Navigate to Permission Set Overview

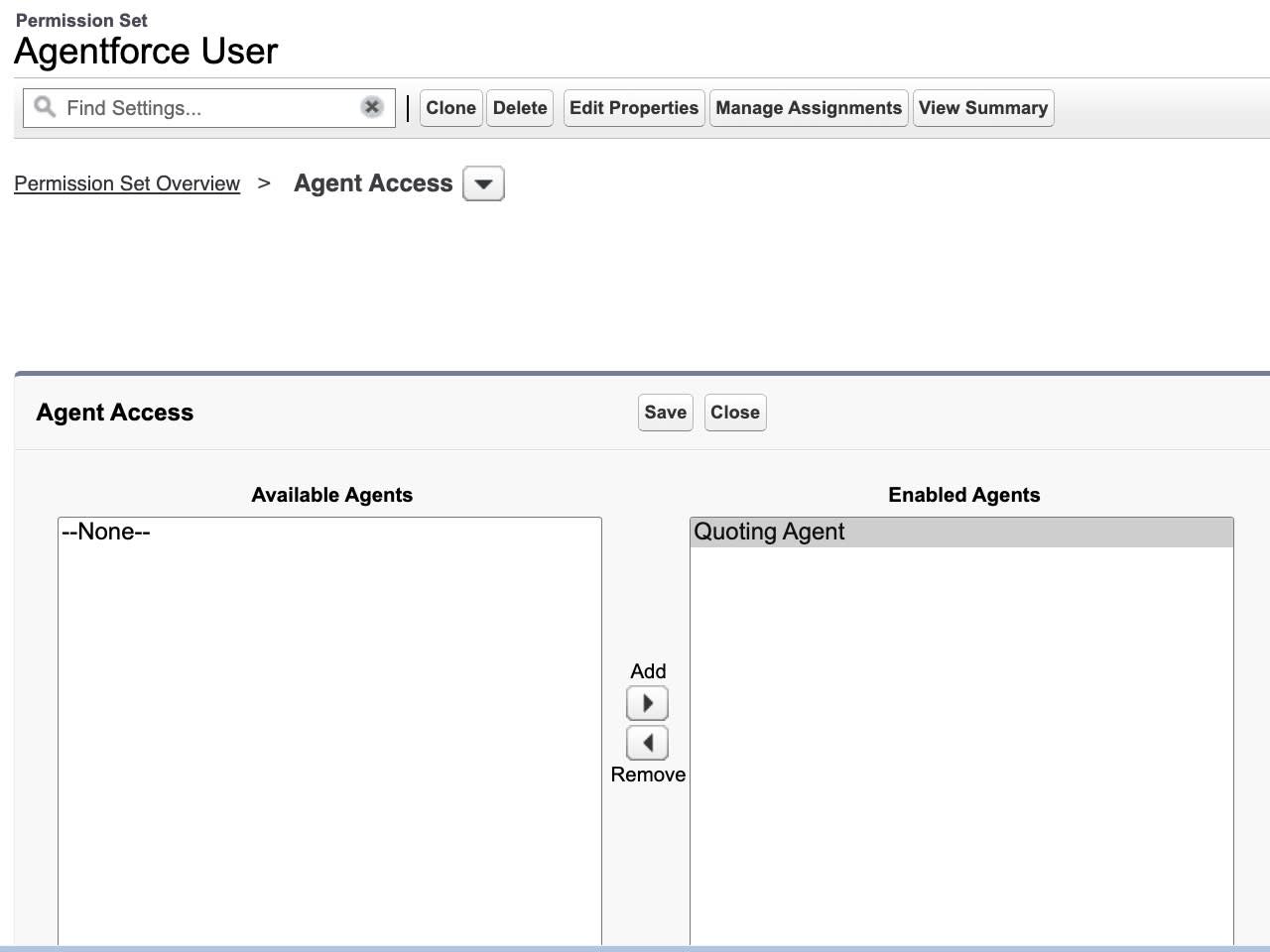[x=127, y=183]
